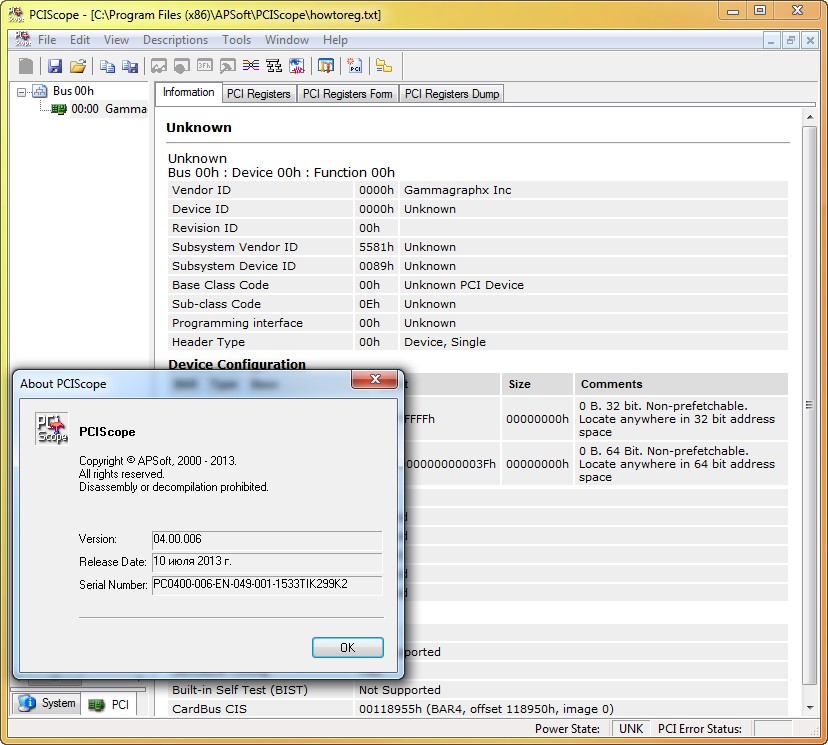Image resolution: width=828 pixels, height=745 pixels.
Task: Minimize the inner document child window
Action: (771, 40)
